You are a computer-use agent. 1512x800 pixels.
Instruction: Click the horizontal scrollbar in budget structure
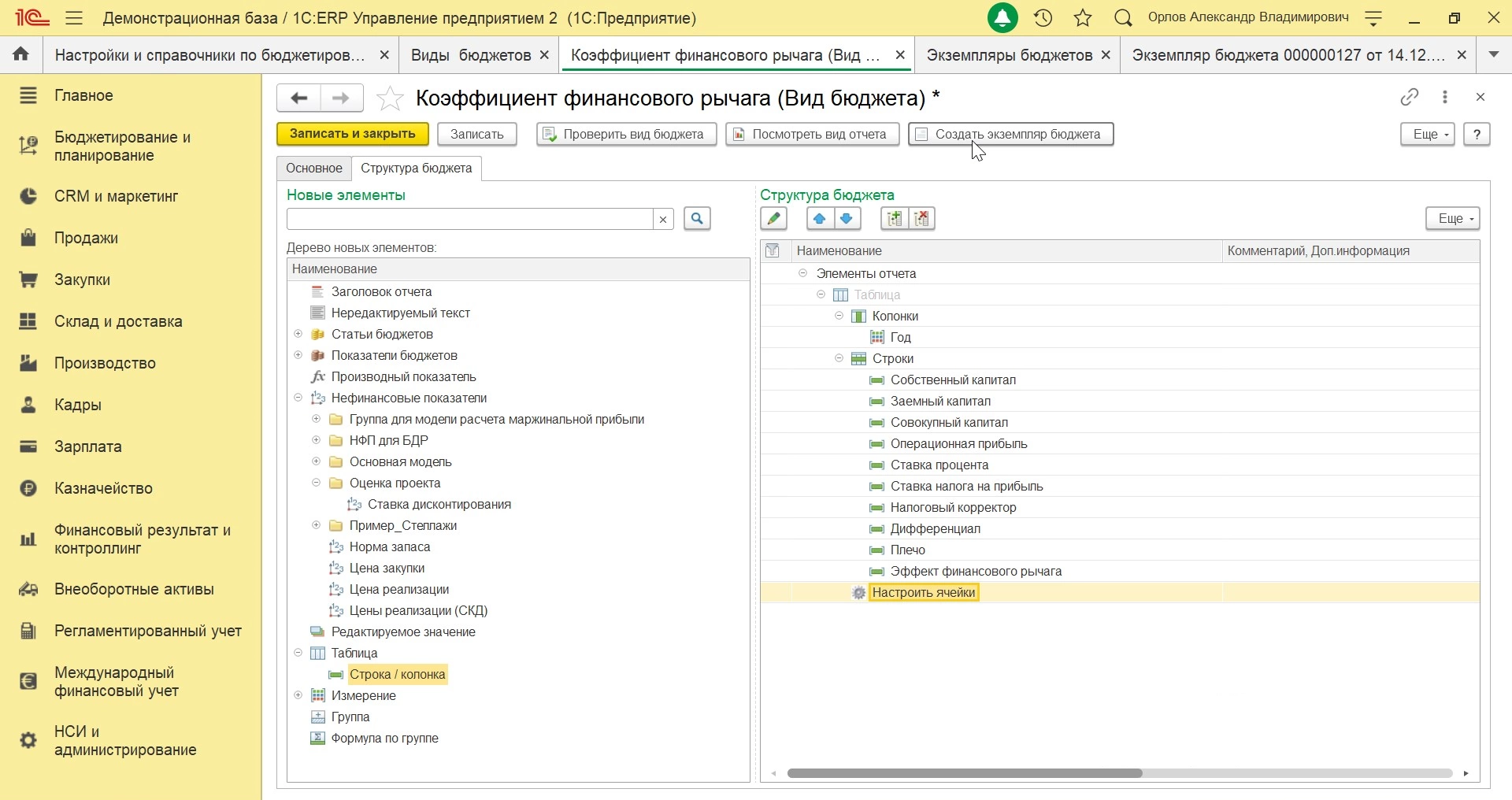pyautogui.click(x=965, y=774)
